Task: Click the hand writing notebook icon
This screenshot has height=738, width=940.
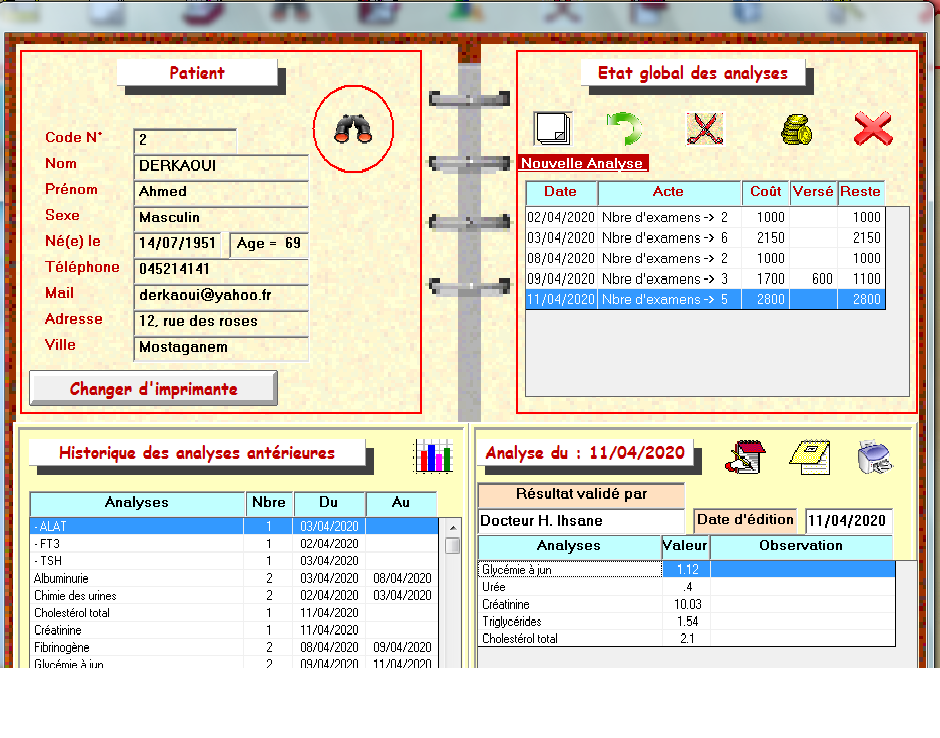Action: [x=746, y=457]
